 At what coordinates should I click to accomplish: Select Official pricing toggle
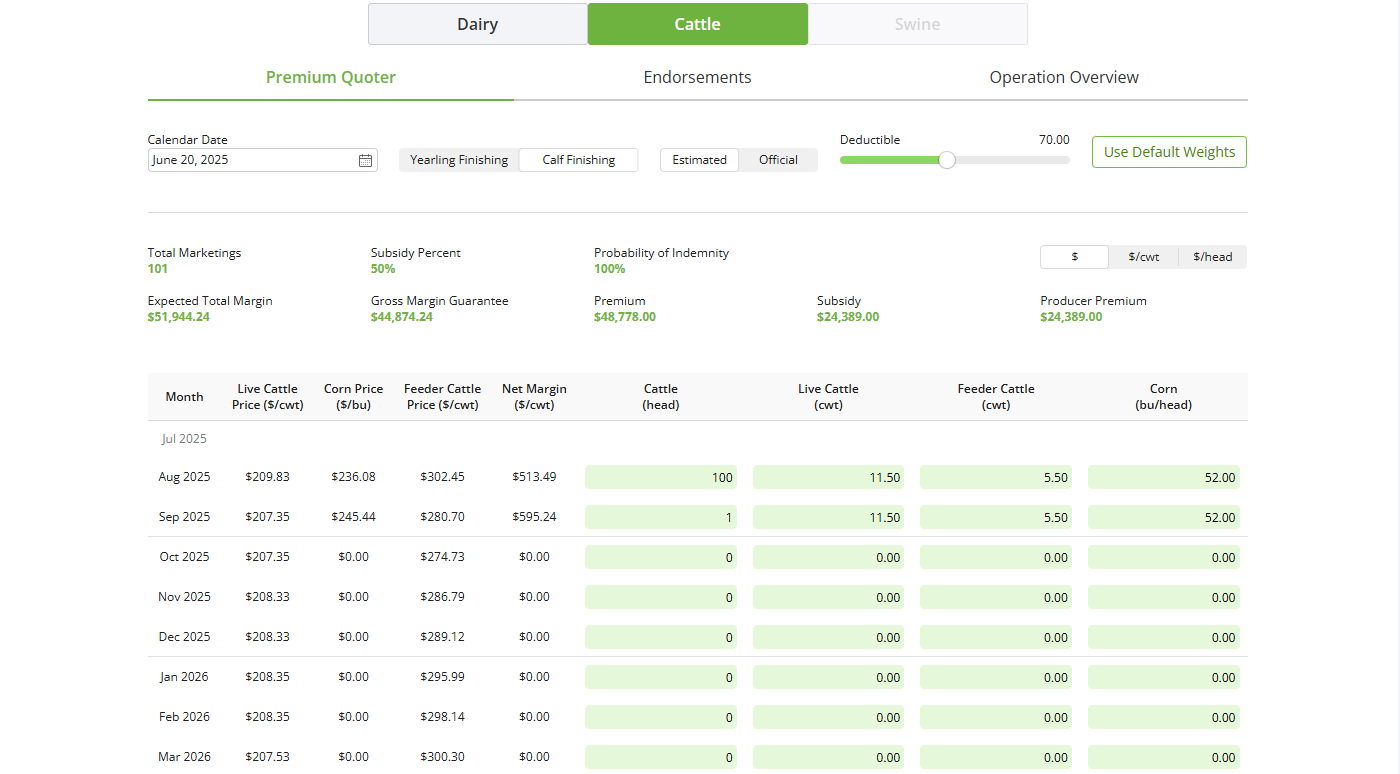778,160
